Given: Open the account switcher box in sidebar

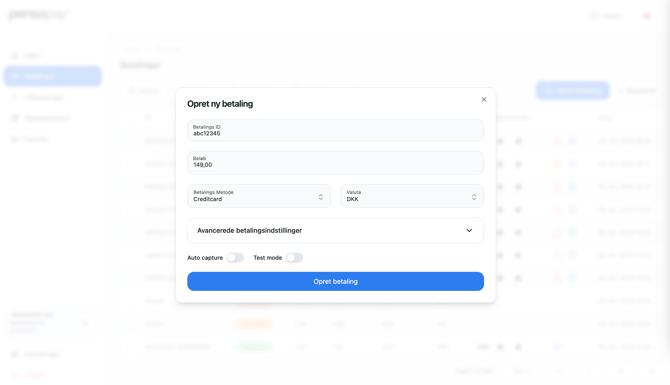Looking at the screenshot, I should coord(52,322).
